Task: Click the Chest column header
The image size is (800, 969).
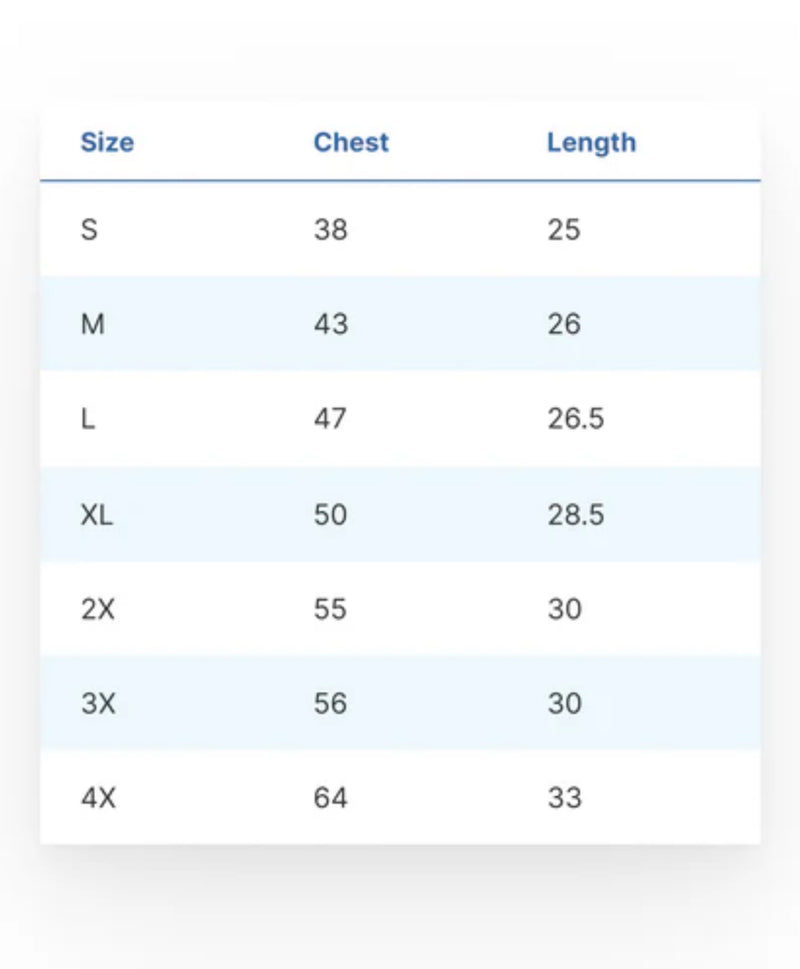Action: 351,142
